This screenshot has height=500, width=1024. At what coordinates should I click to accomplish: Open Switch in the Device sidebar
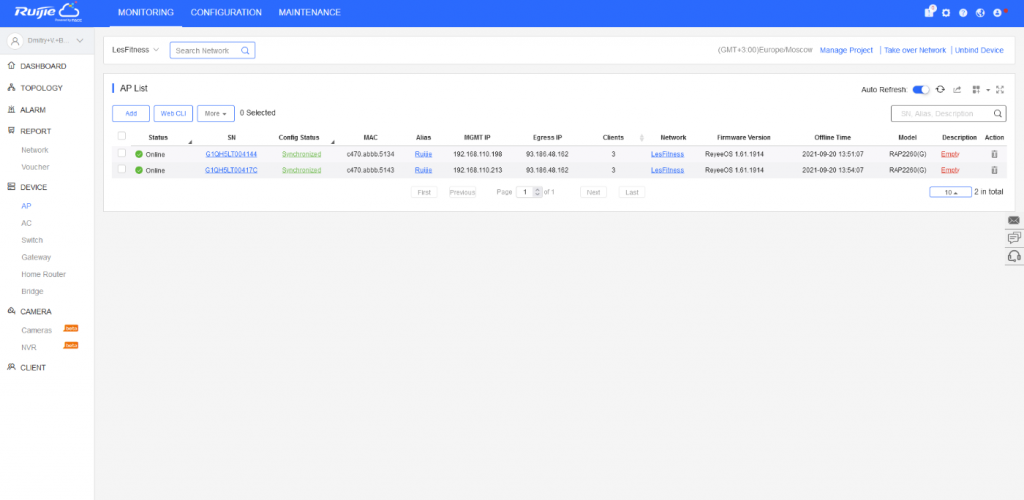(32, 240)
